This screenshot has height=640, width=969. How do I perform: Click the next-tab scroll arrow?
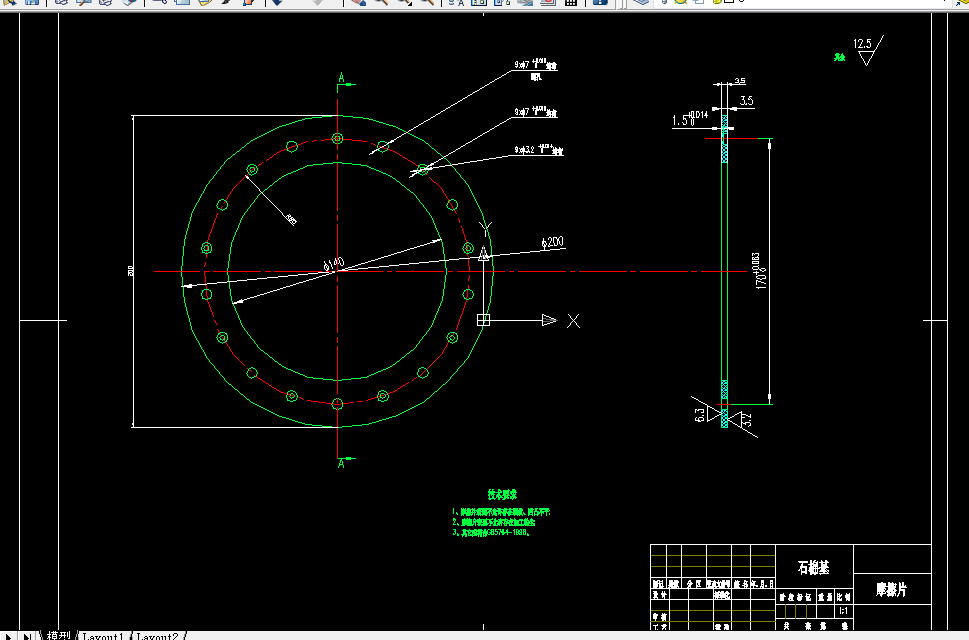[x=9, y=636]
